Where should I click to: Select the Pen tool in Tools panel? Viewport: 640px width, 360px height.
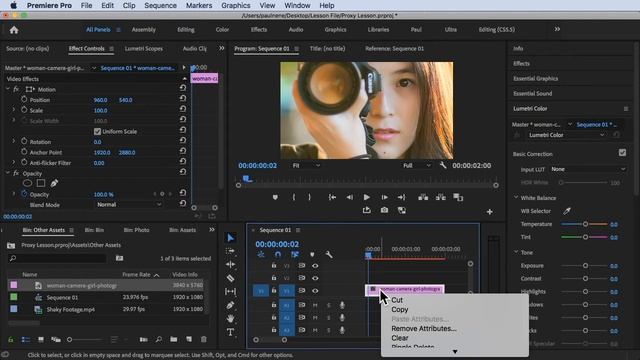point(231,305)
